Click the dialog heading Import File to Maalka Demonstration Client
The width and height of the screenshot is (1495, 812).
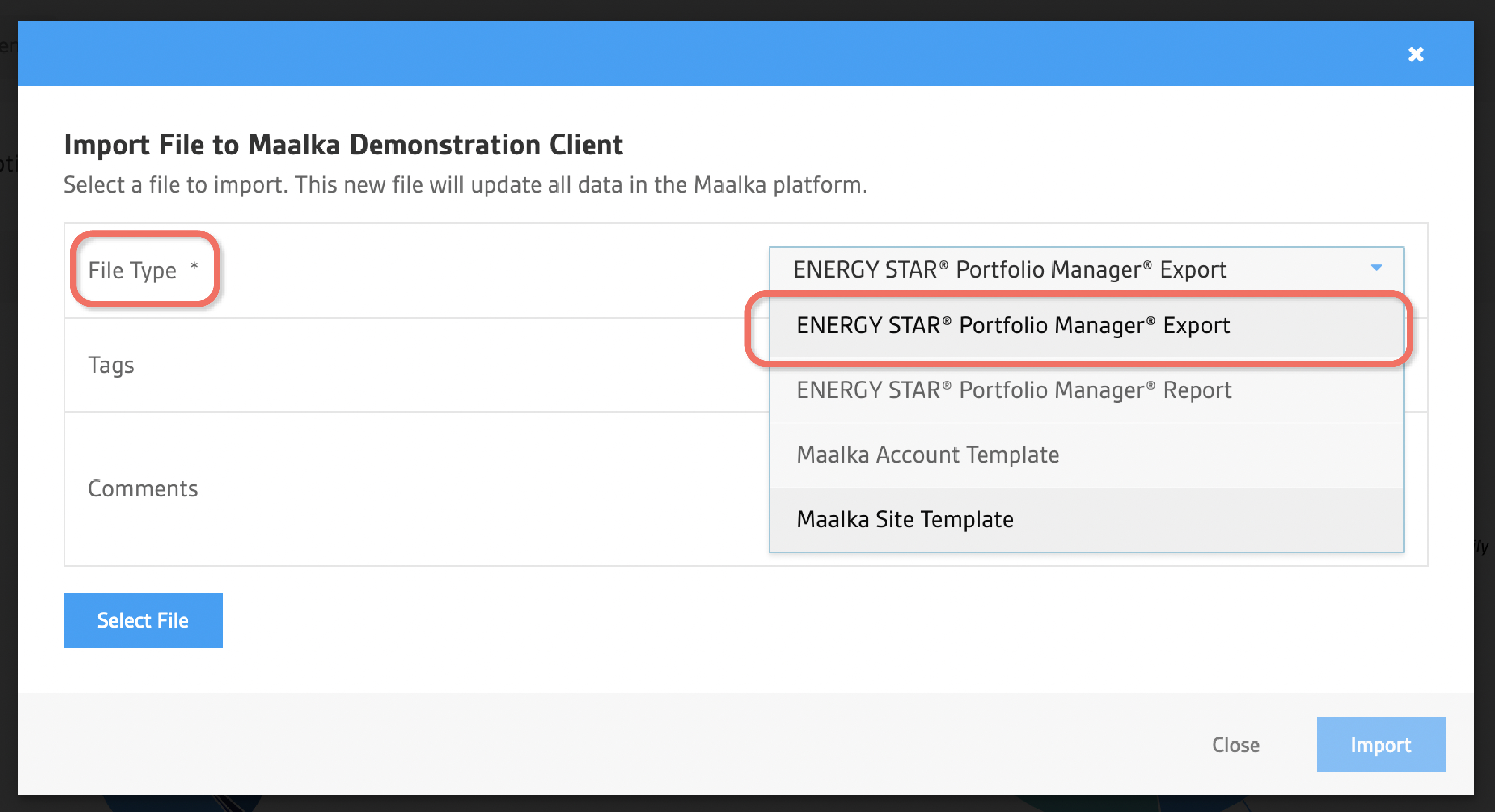pyautogui.click(x=344, y=144)
